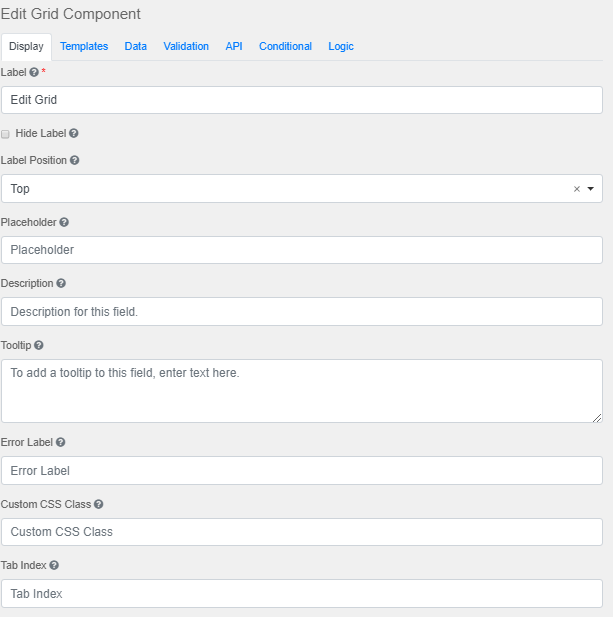
Task: Switch to the Templates tab
Action: (84, 46)
